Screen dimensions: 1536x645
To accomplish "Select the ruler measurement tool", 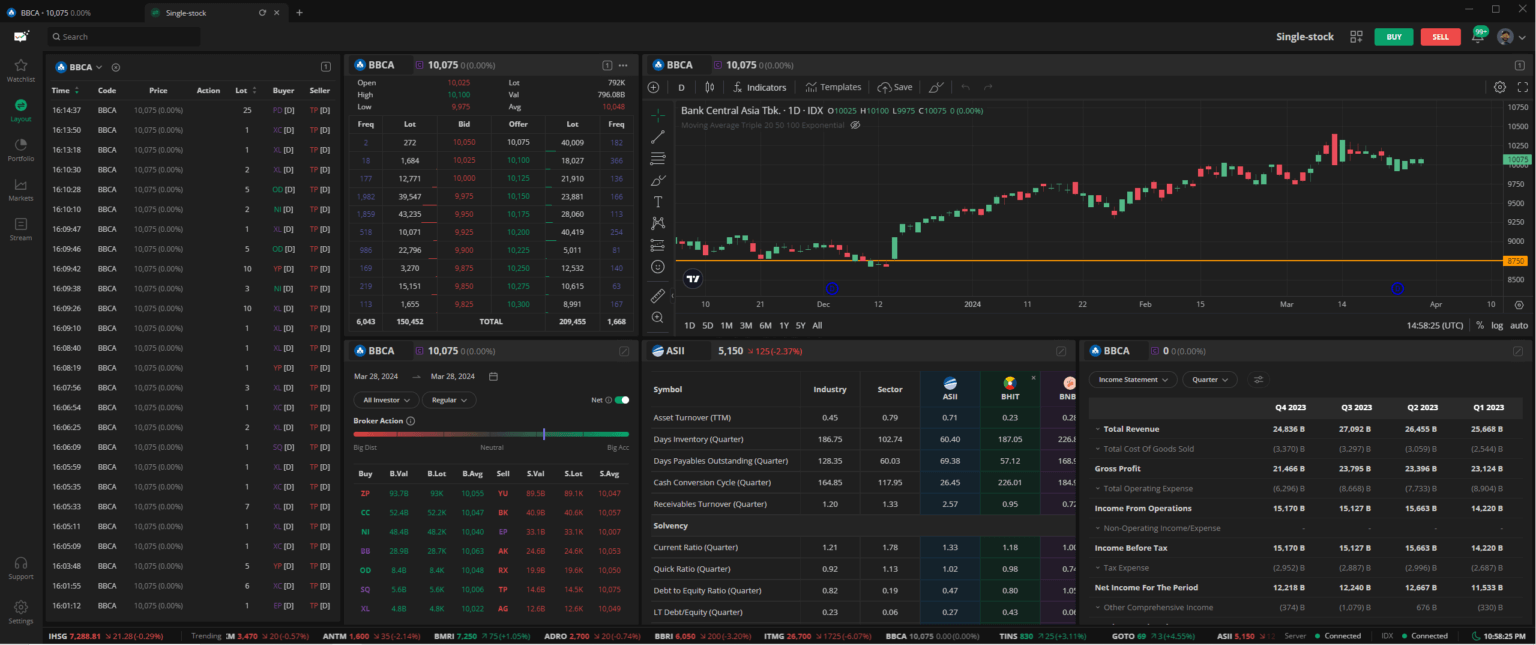I will pyautogui.click(x=657, y=294).
